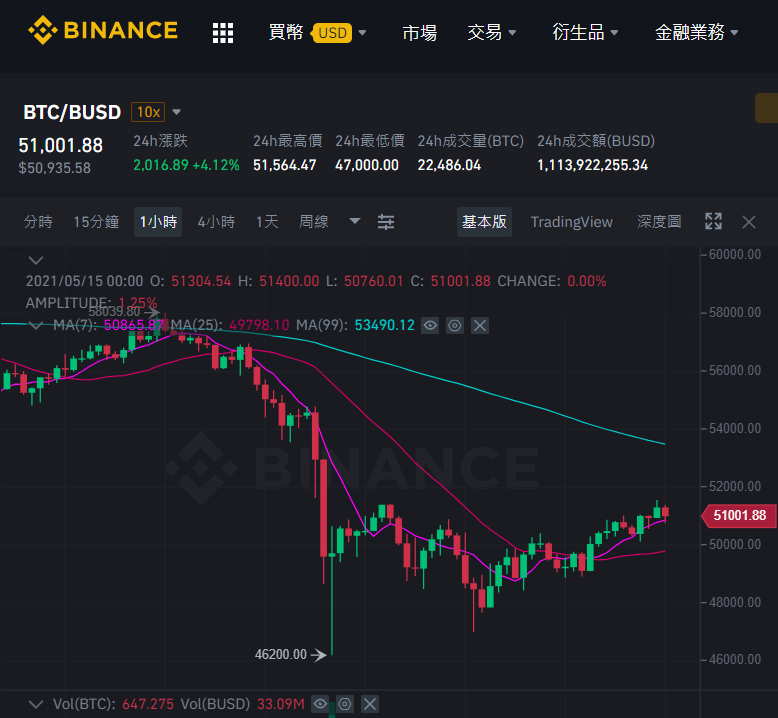Open the 市場 markets link
The height and width of the screenshot is (718, 778).
click(419, 33)
